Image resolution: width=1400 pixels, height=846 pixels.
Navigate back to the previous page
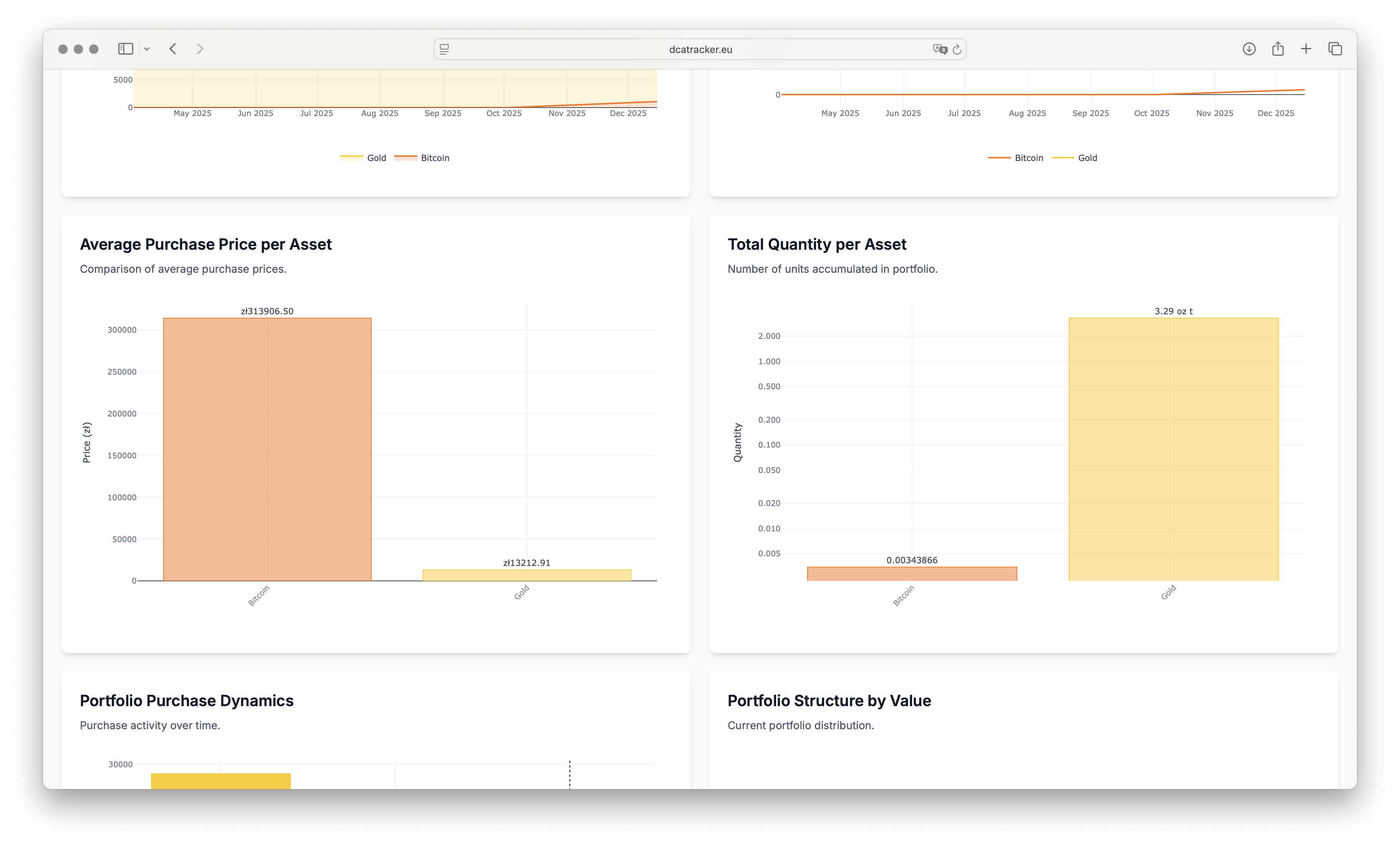173,49
